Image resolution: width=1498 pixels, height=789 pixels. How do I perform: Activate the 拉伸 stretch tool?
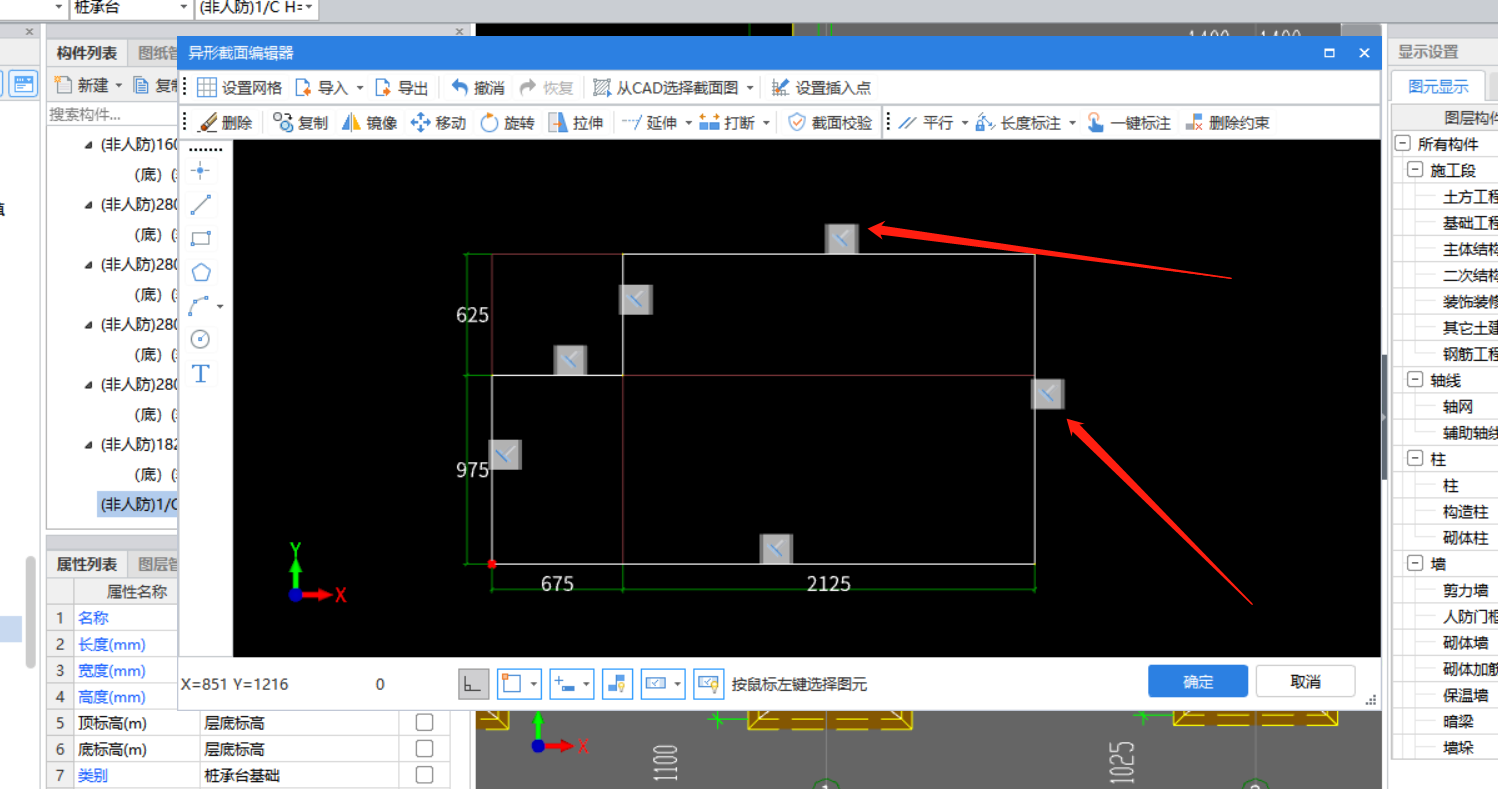tap(576, 123)
